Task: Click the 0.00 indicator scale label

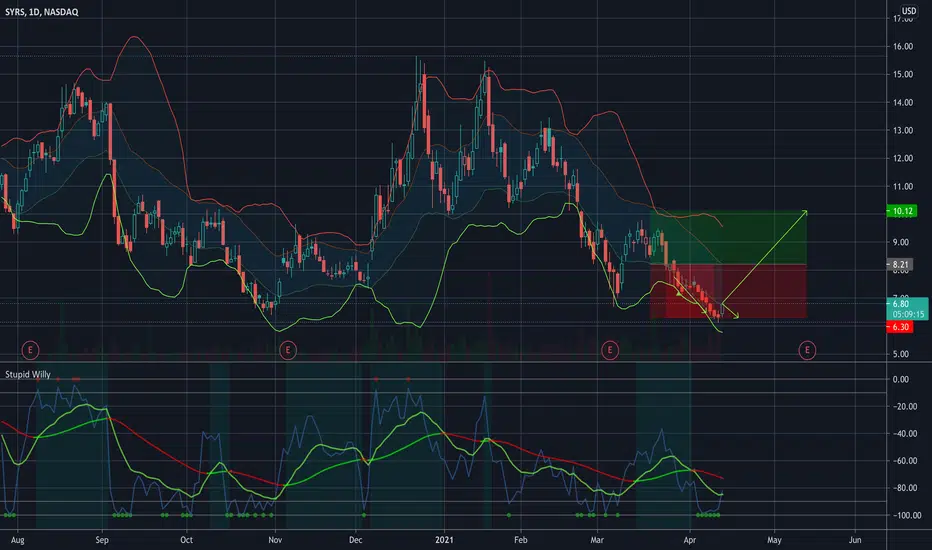Action: coord(901,379)
